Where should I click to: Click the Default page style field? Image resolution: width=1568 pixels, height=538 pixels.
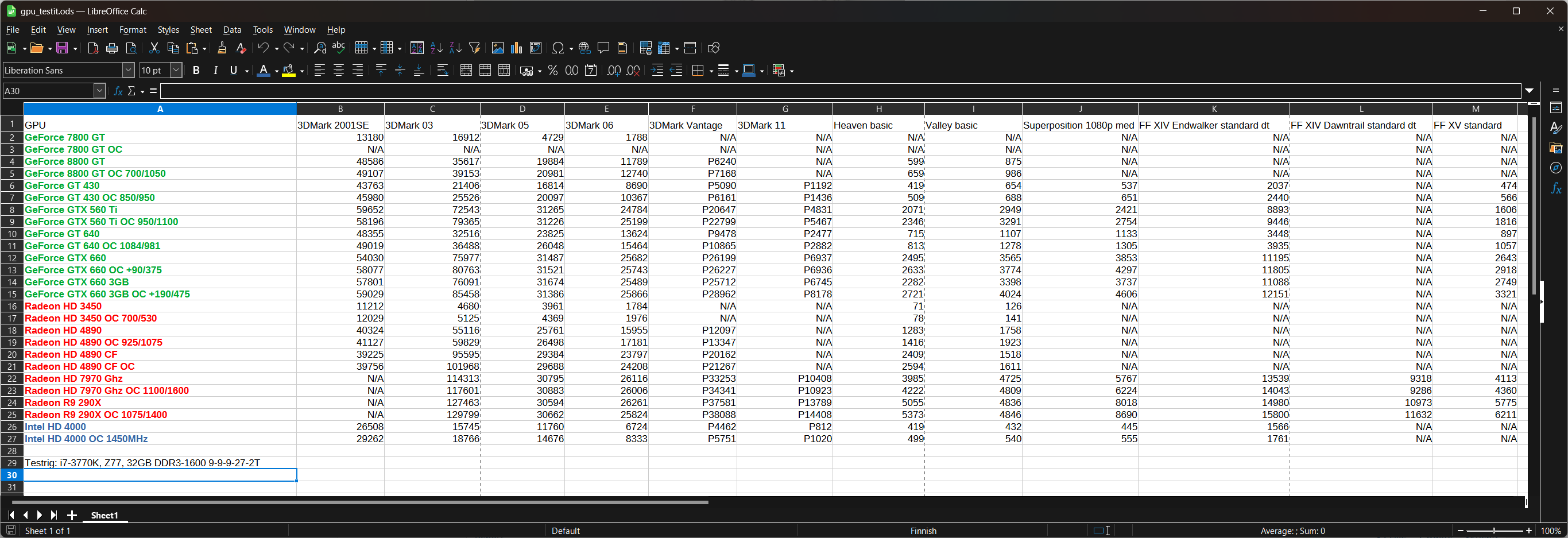tap(566, 531)
